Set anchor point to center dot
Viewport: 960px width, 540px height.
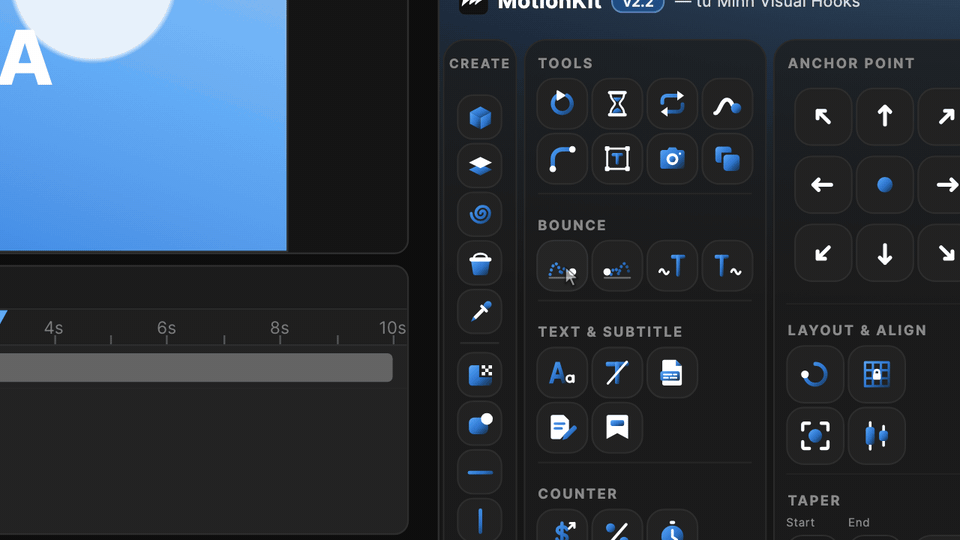point(885,184)
